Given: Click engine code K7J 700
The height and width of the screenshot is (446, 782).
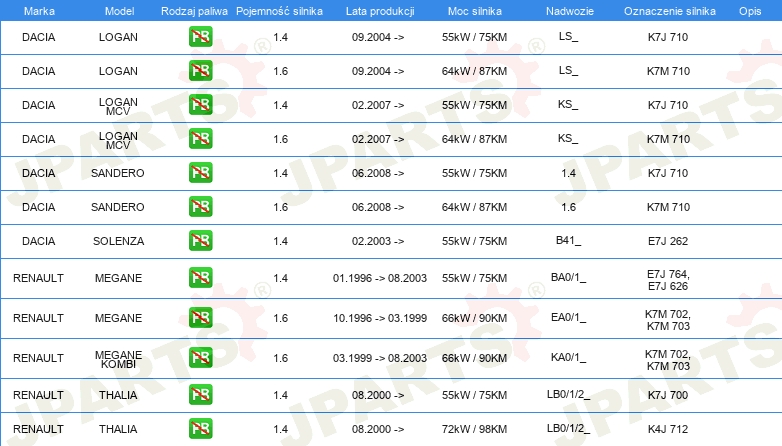Looking at the screenshot, I should (668, 395).
